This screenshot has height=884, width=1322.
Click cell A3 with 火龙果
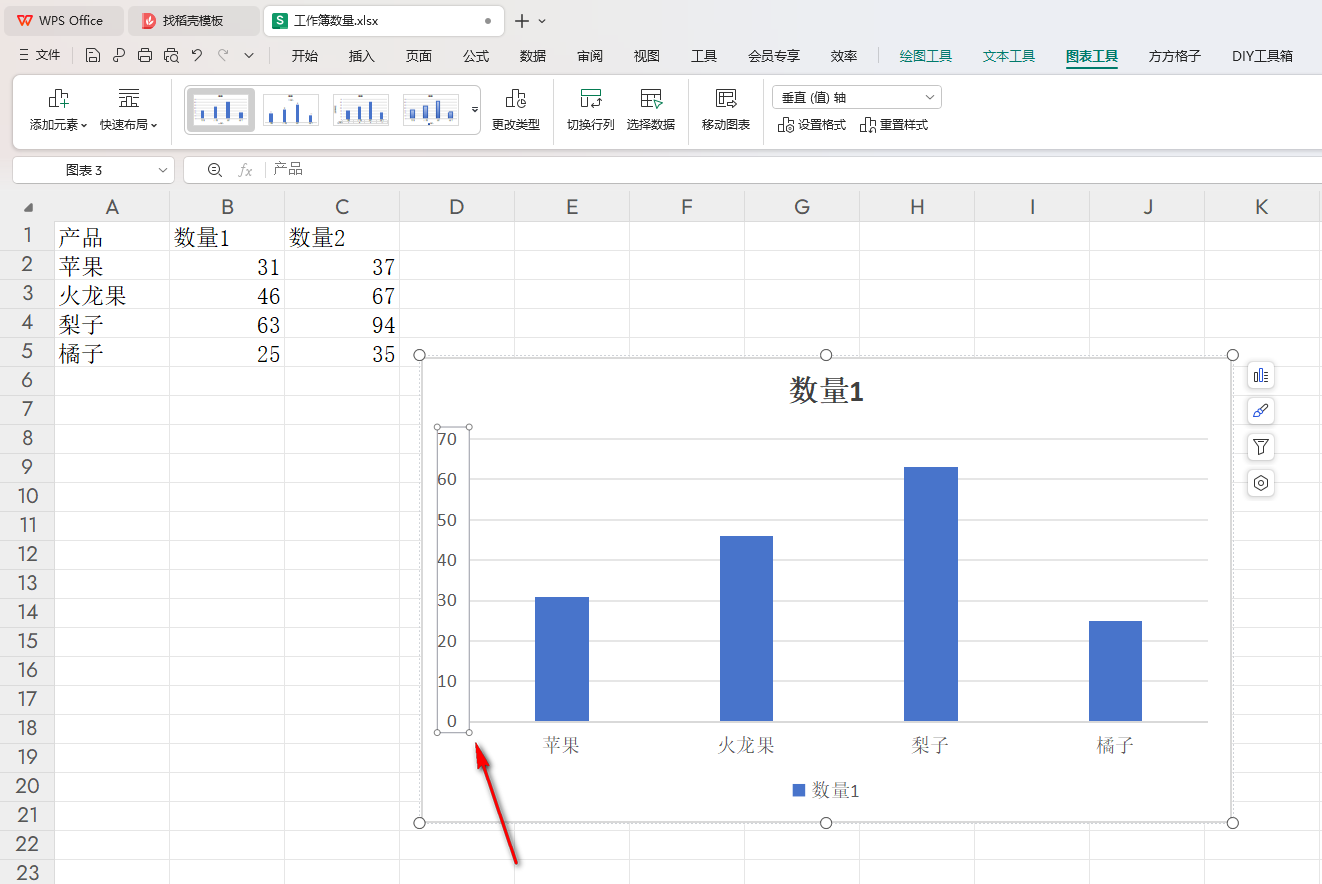click(x=112, y=295)
